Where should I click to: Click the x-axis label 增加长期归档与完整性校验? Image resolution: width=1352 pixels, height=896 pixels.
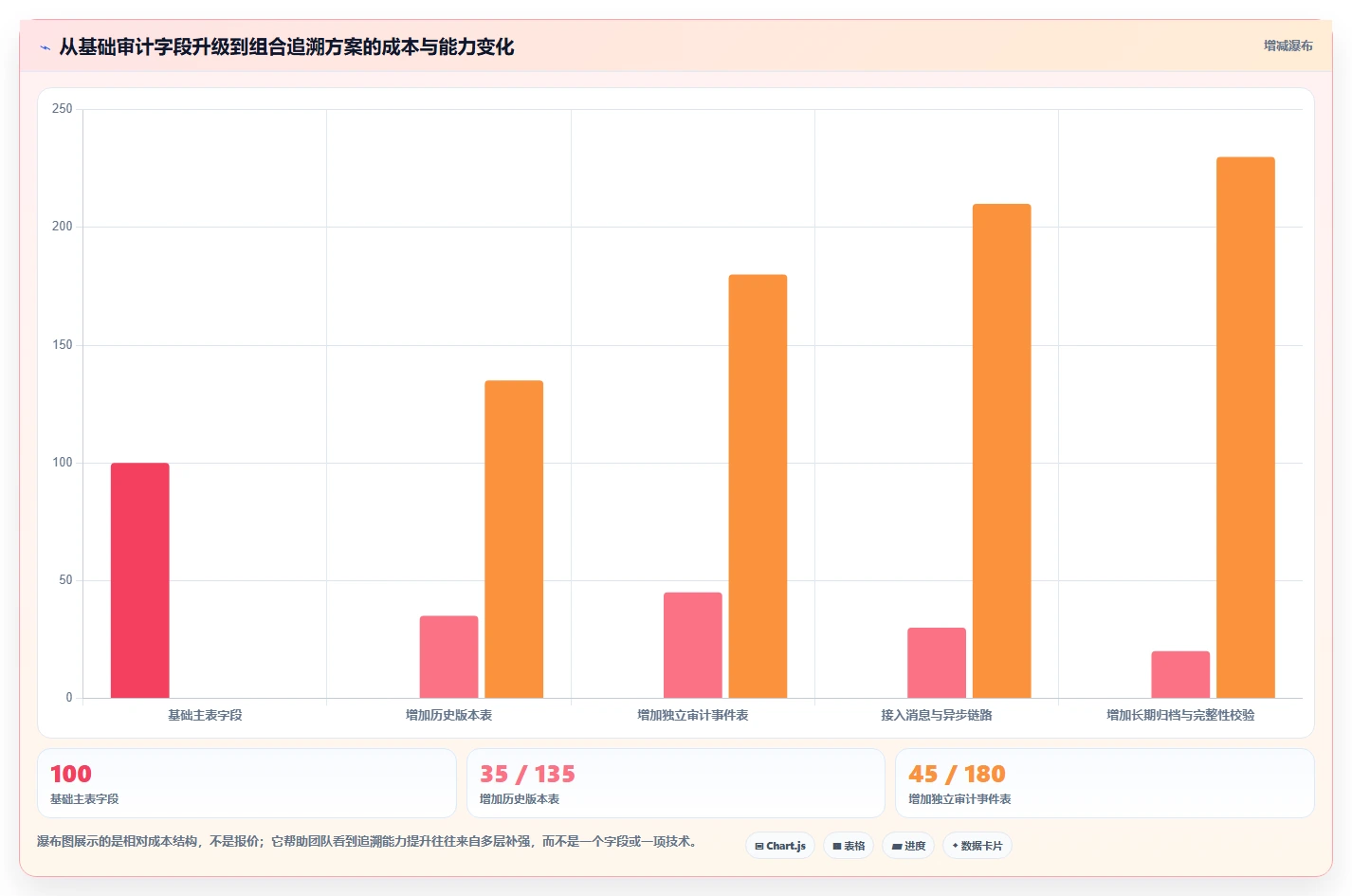click(x=1180, y=715)
